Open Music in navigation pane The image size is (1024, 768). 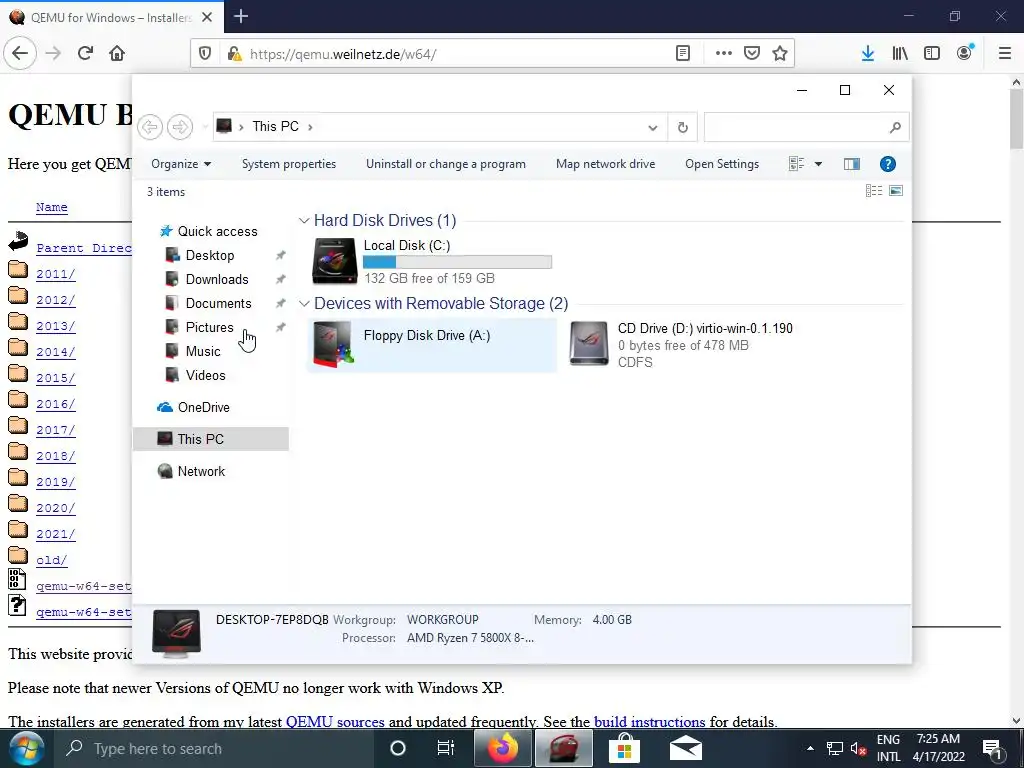click(x=202, y=351)
